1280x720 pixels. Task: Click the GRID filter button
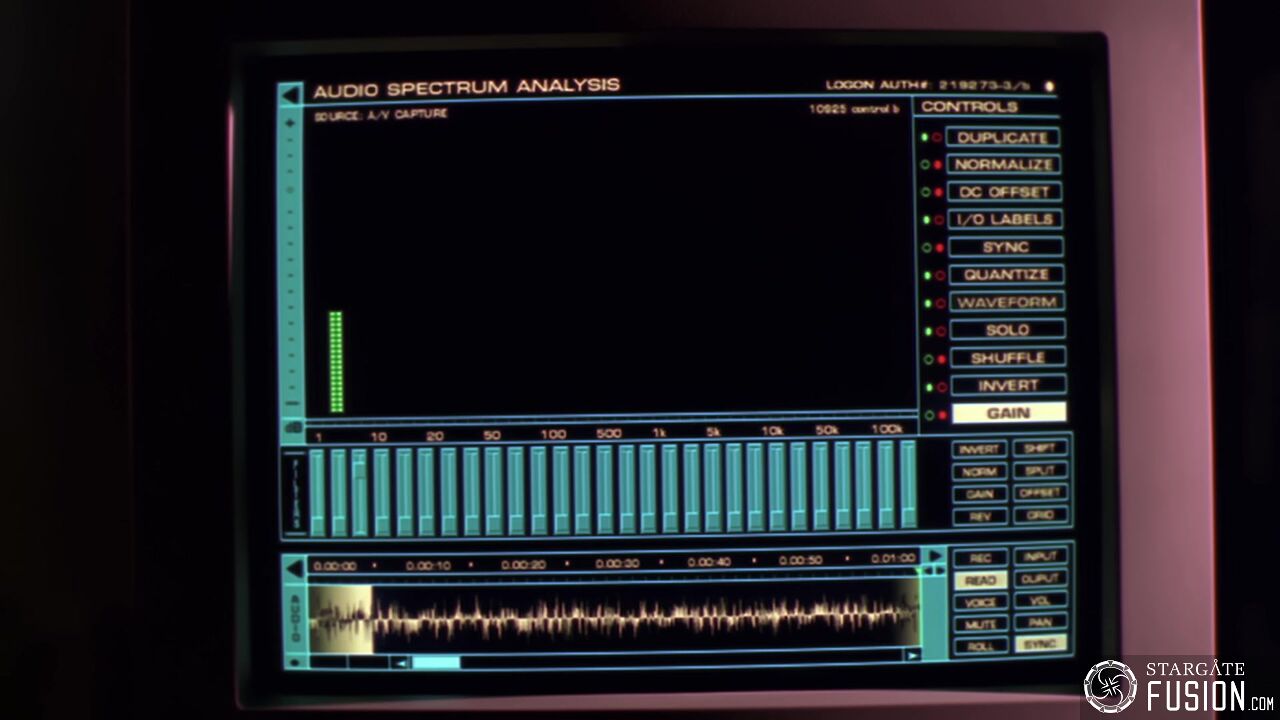(x=1041, y=515)
